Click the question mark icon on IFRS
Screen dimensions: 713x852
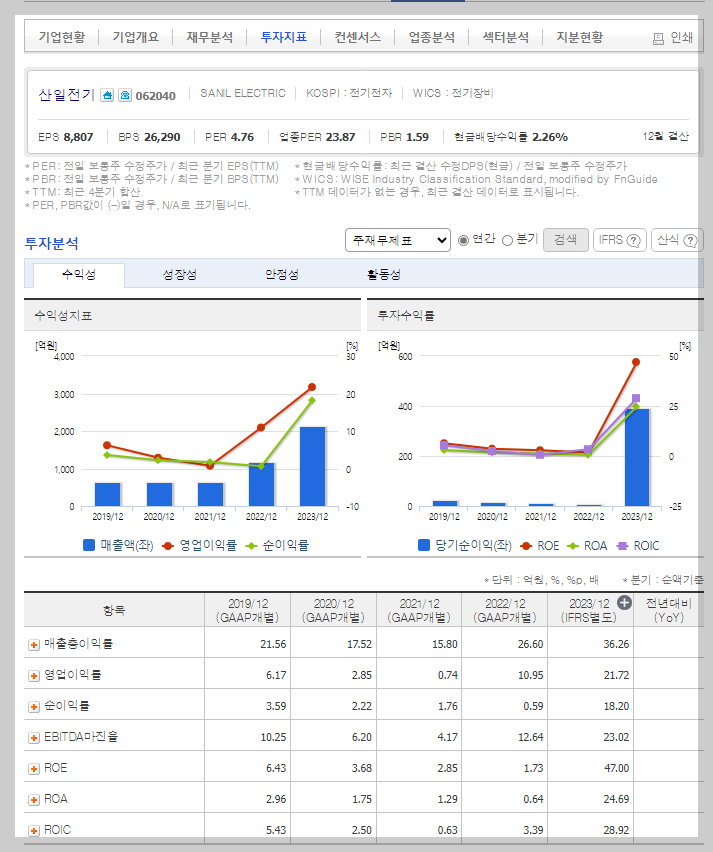[633, 240]
